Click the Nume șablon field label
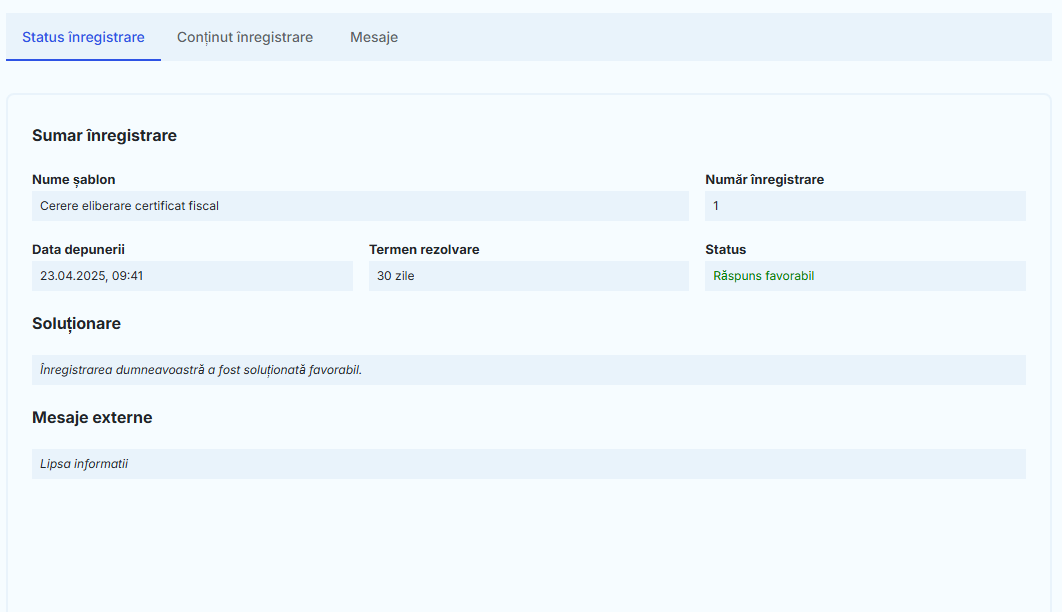The image size is (1062, 612). (x=73, y=180)
